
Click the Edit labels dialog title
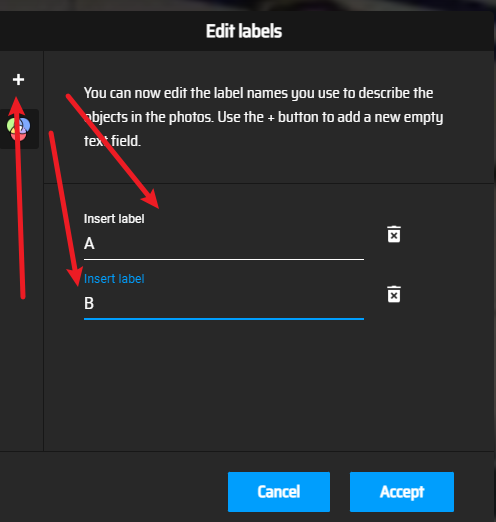244,31
